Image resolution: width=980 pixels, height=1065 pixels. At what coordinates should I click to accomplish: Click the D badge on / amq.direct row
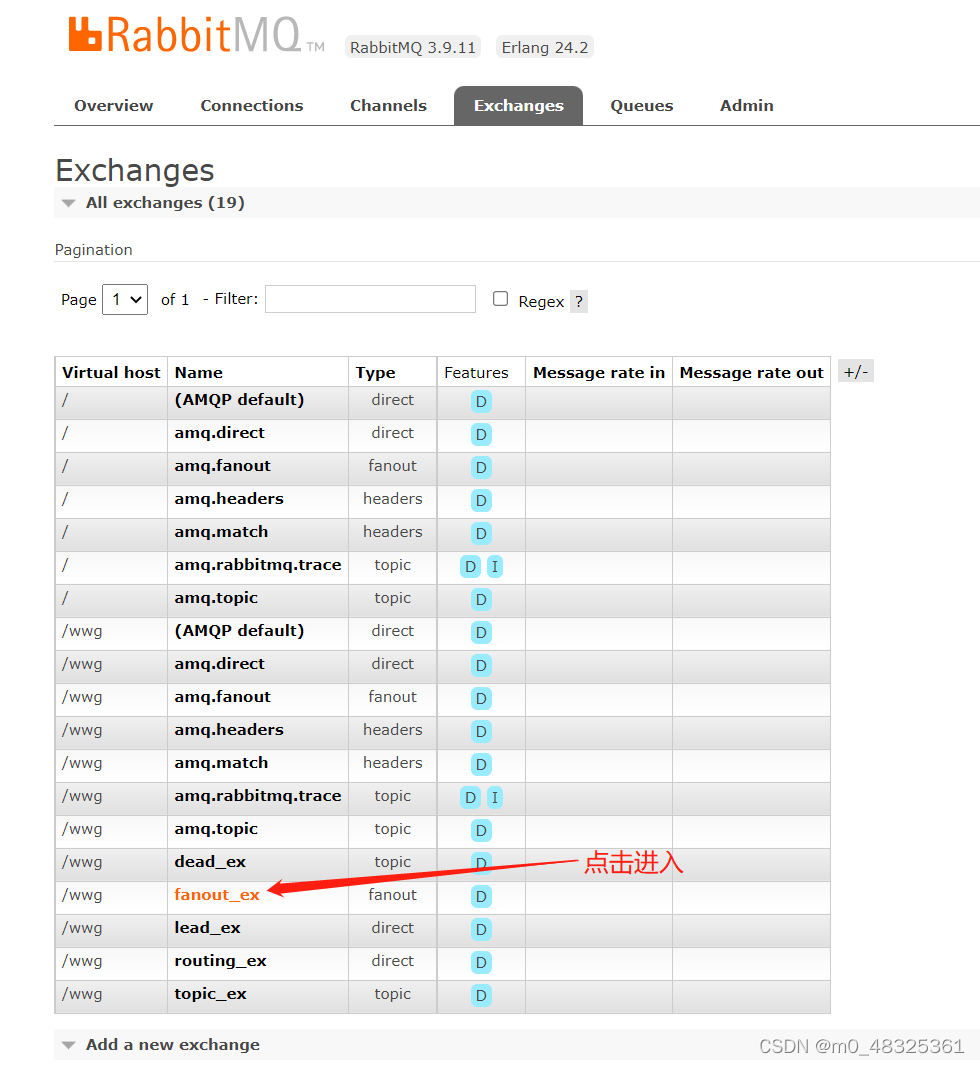[481, 435]
